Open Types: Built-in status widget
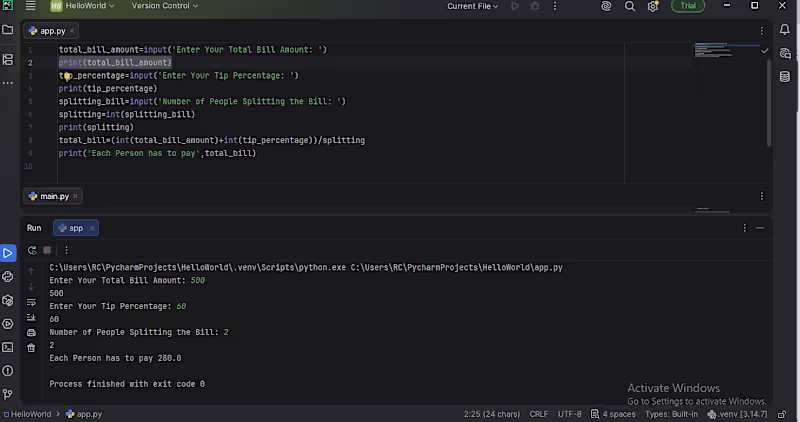The image size is (800, 422). tap(671, 414)
